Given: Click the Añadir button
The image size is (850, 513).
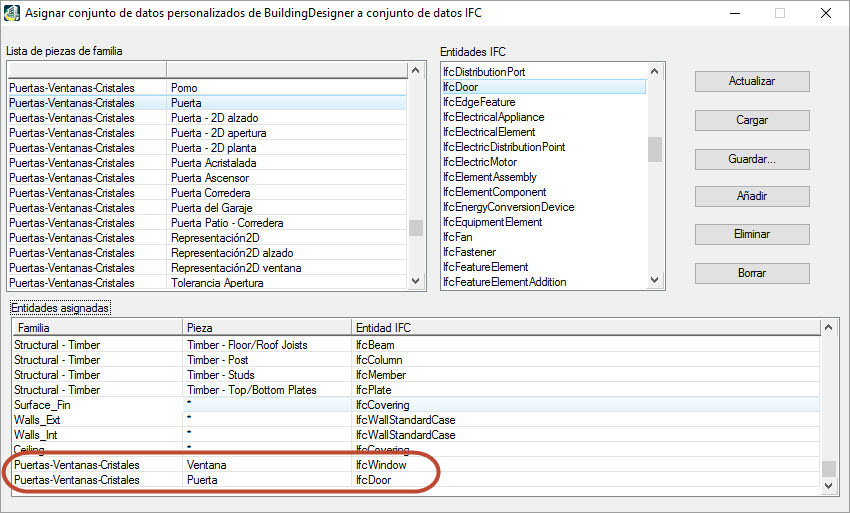Looking at the screenshot, I should point(752,196).
